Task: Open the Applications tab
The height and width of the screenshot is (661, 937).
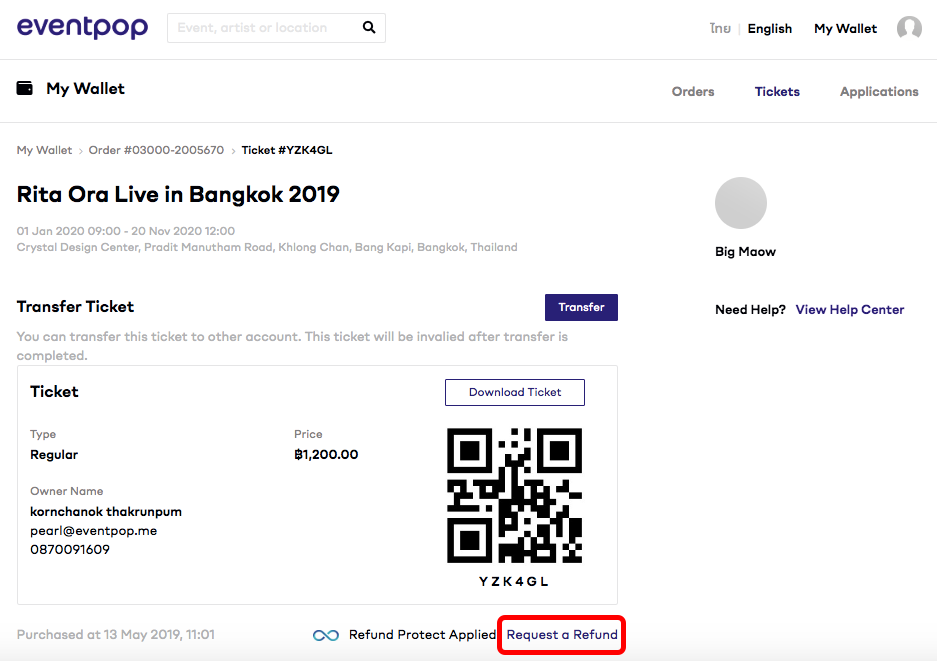Action: [879, 91]
